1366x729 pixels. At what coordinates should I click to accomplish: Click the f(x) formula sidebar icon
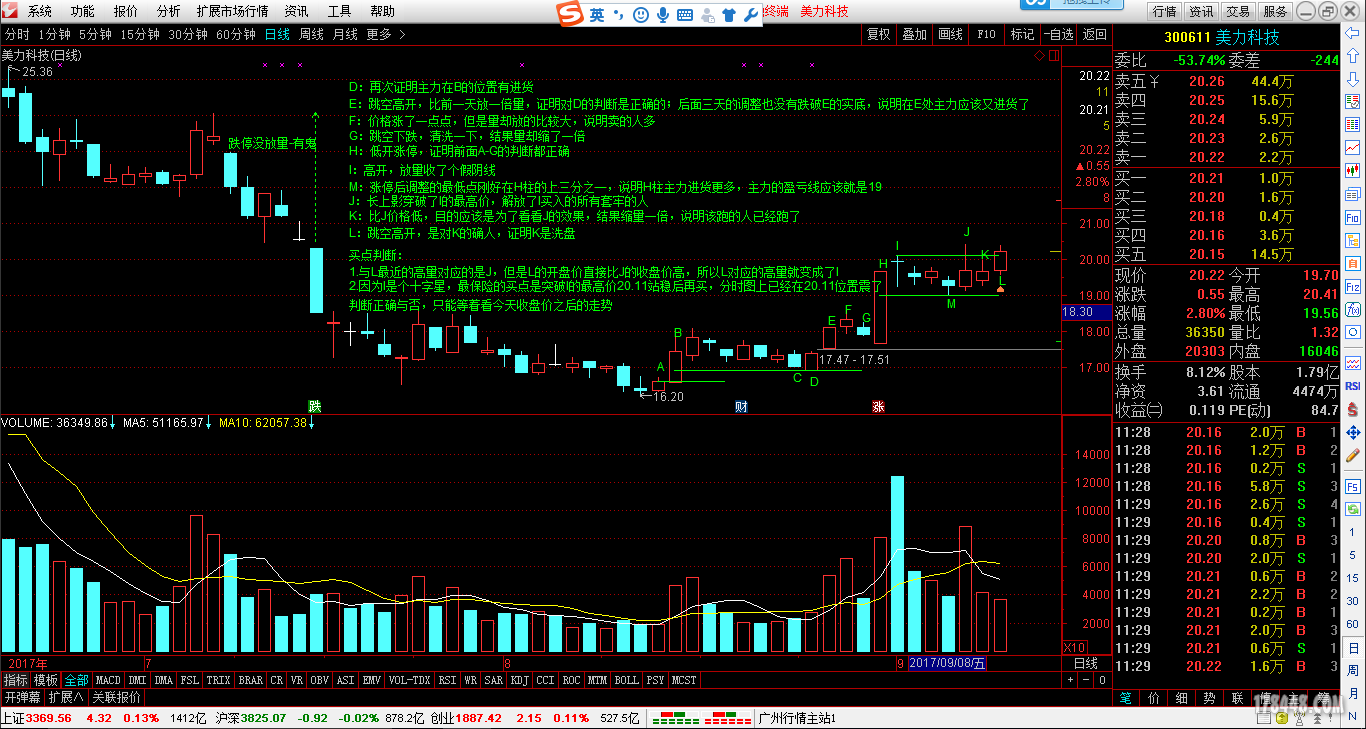click(x=1352, y=309)
